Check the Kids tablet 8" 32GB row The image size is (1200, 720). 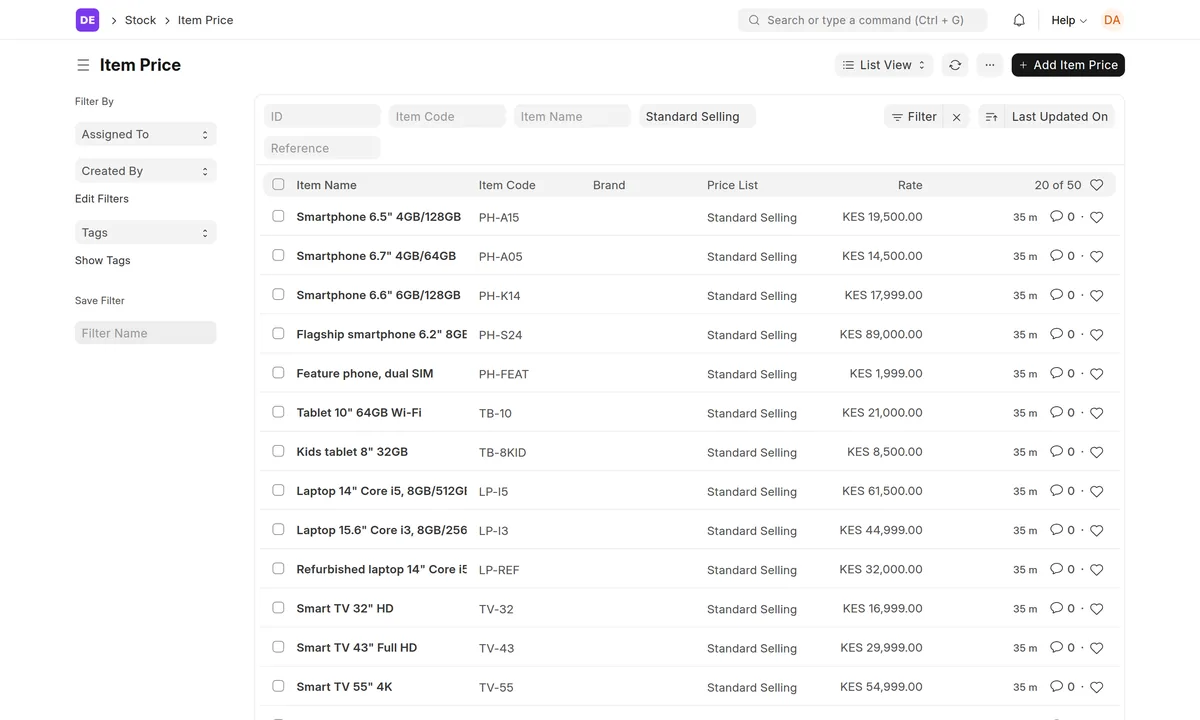(x=278, y=451)
